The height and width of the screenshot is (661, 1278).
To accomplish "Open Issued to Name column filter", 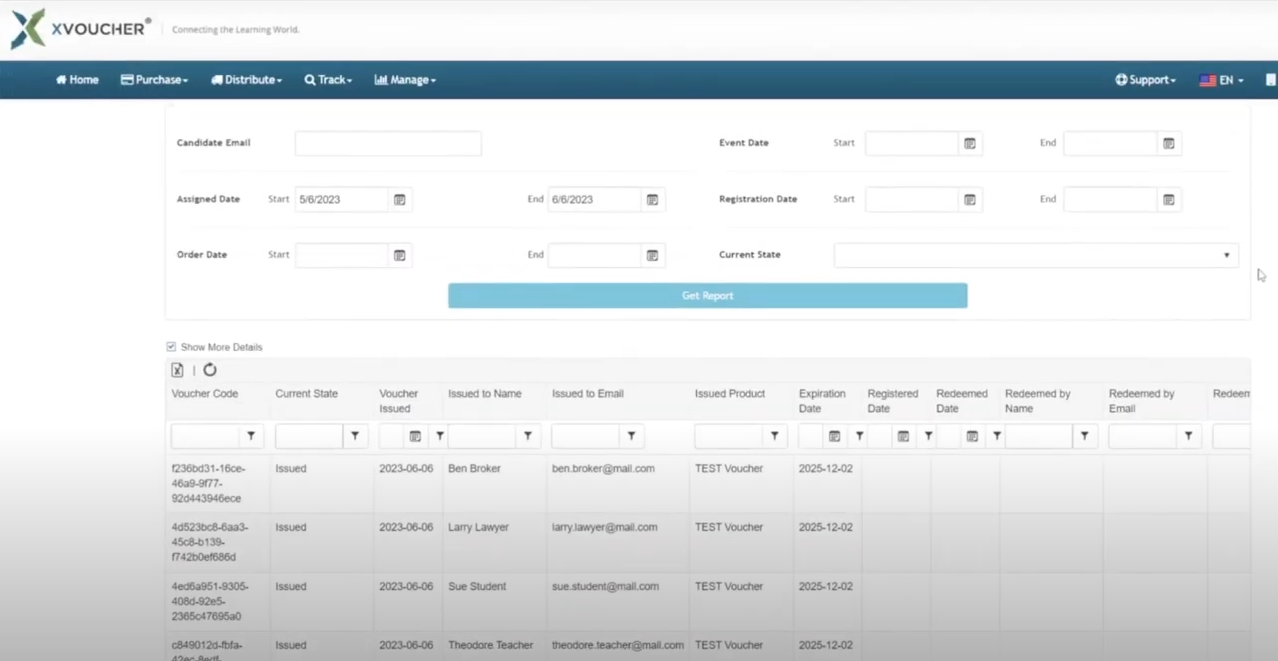I will (x=527, y=436).
